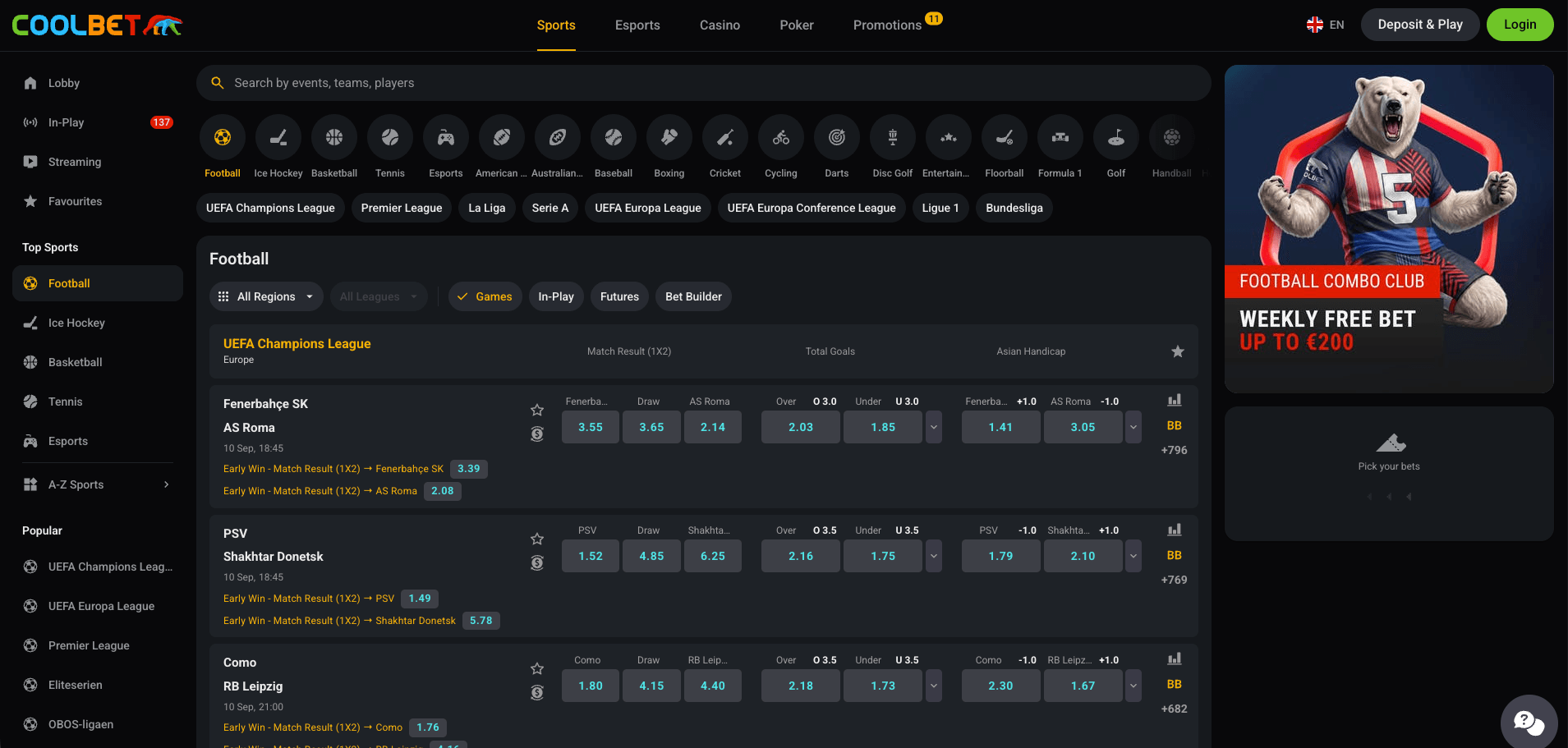Choose the Baseball icon
The width and height of the screenshot is (1568, 748).
pyautogui.click(x=614, y=138)
